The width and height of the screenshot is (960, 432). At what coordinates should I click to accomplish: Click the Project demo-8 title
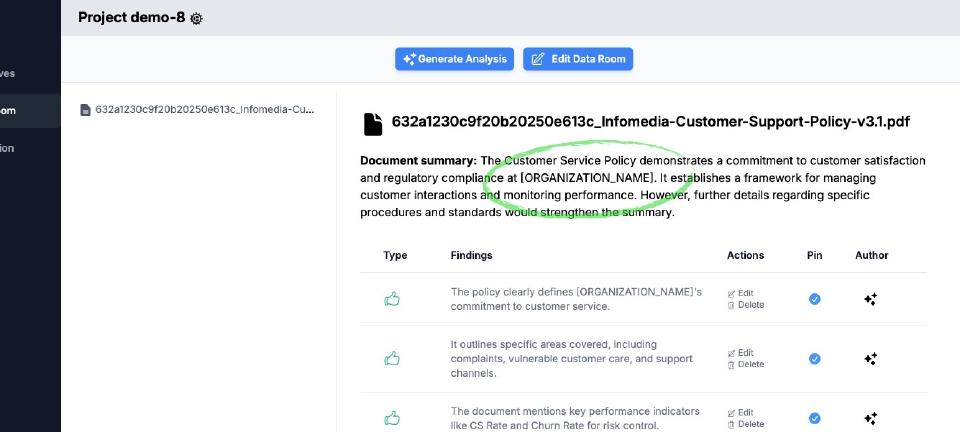tap(131, 18)
